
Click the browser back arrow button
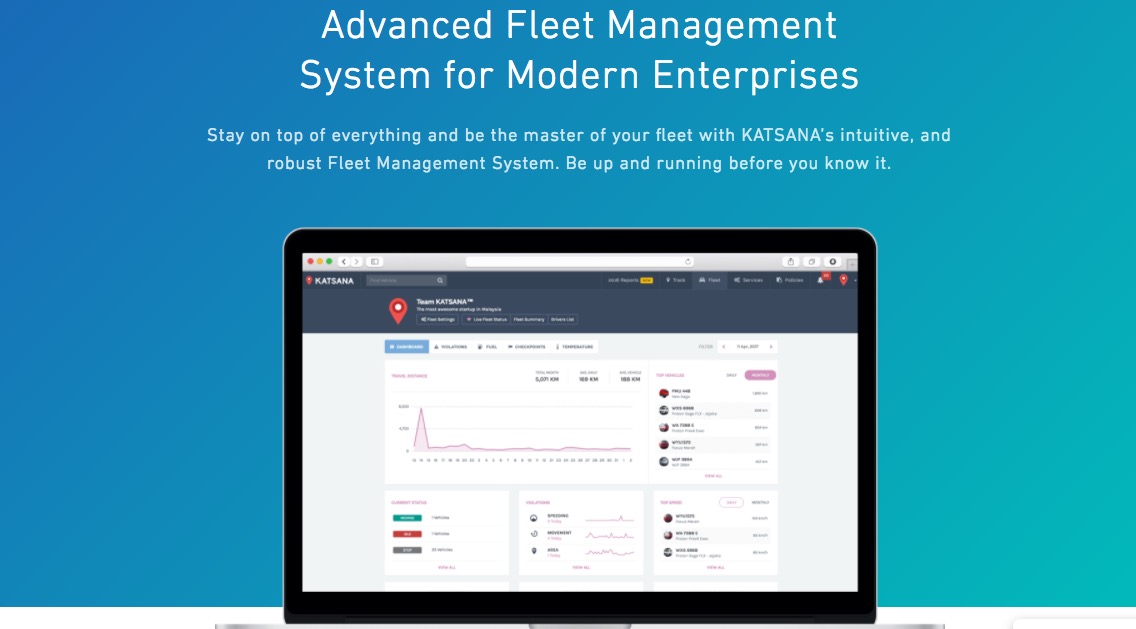click(x=344, y=262)
